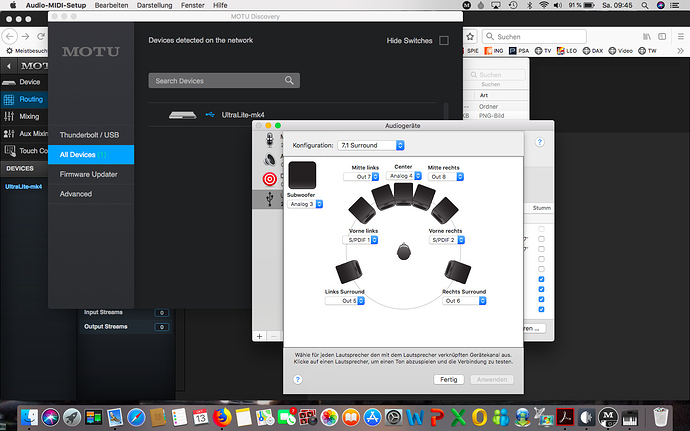Uncheck the bottommost checked Stumm checkbox
Image resolution: width=690 pixels, height=431 pixels.
click(x=541, y=309)
